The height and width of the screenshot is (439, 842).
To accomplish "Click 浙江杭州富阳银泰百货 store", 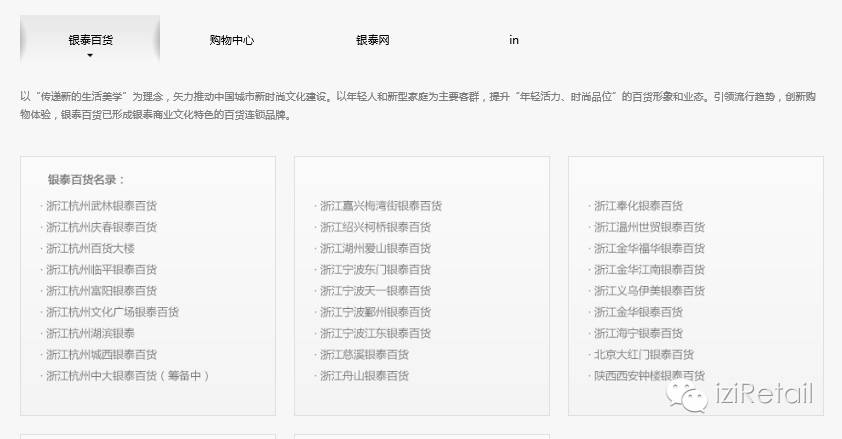I will [x=101, y=291].
